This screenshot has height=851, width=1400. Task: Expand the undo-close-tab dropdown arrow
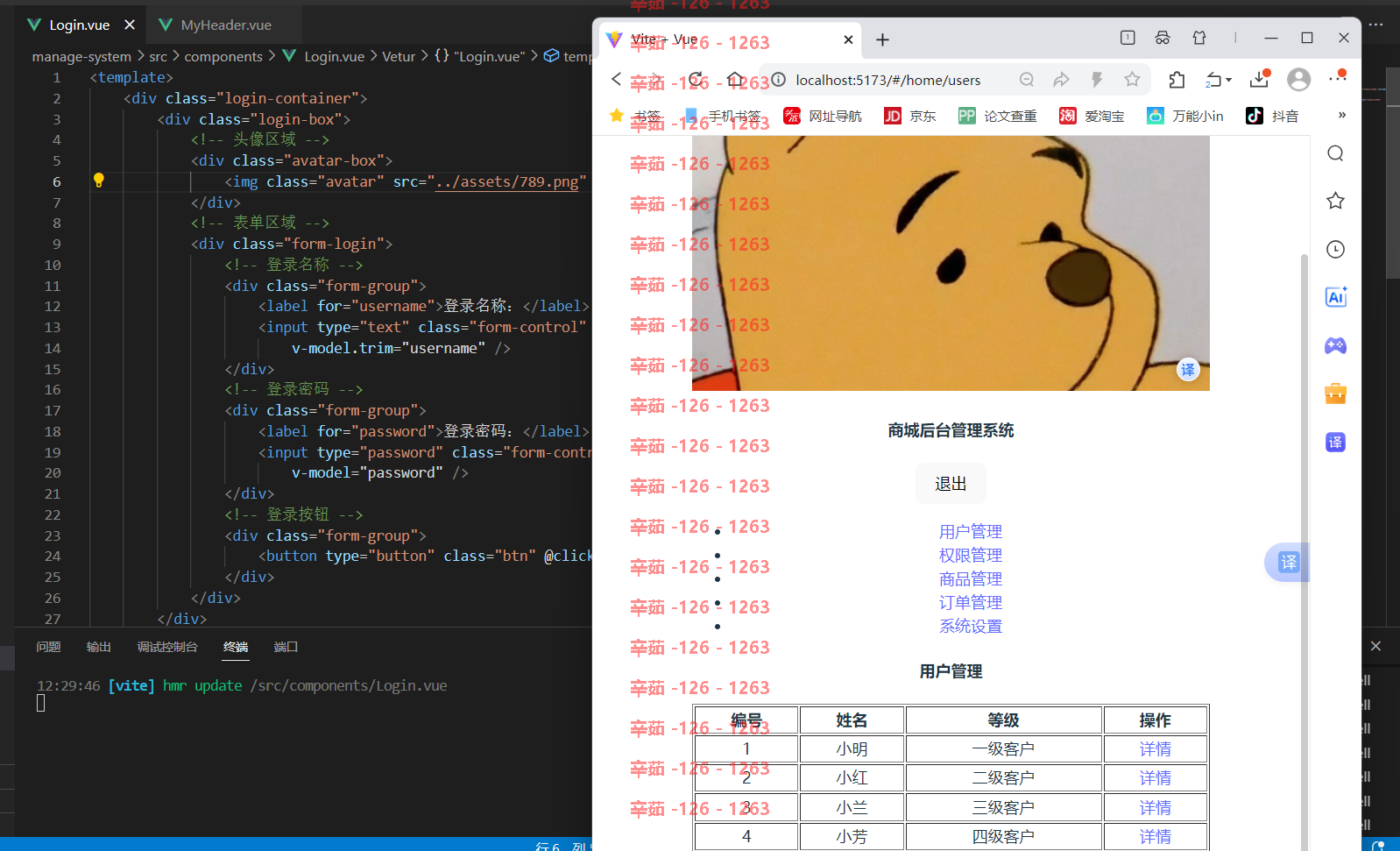[1228, 80]
